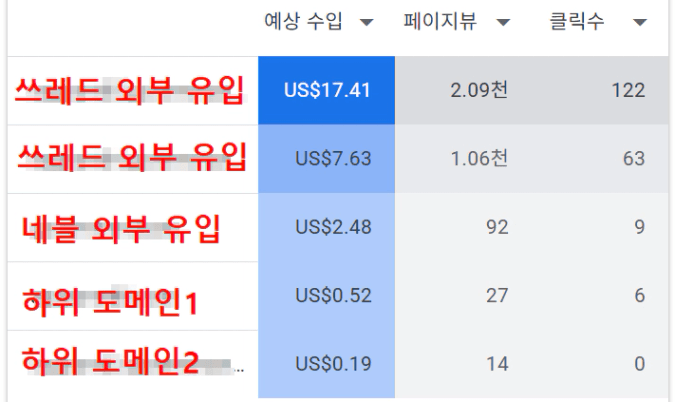Viewport: 675px width, 402px height.
Task: Select the 하위 도메인1 row label
Action: point(112,297)
